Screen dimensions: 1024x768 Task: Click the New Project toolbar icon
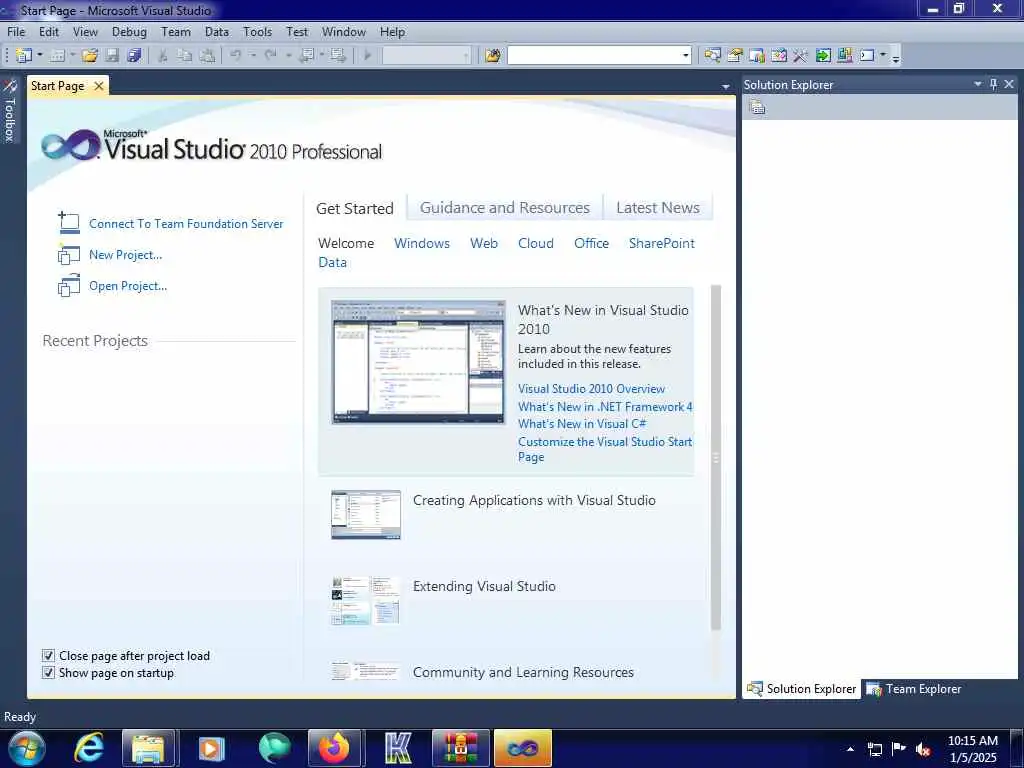point(24,56)
